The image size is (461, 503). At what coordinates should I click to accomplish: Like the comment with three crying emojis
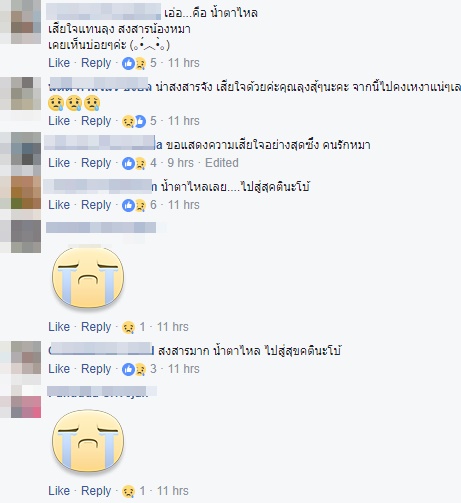coord(59,121)
